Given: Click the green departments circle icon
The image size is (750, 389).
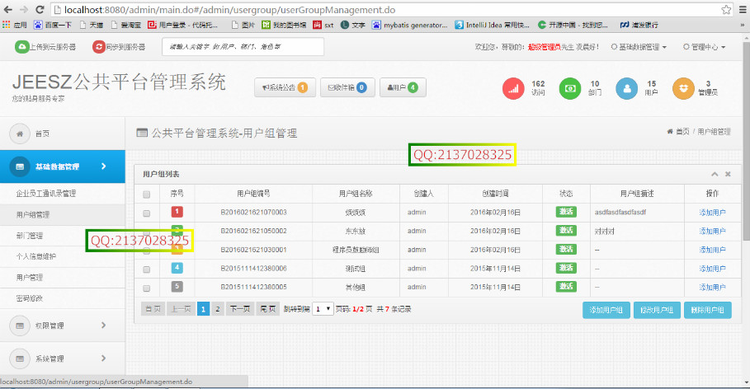Looking at the screenshot, I should coord(570,89).
